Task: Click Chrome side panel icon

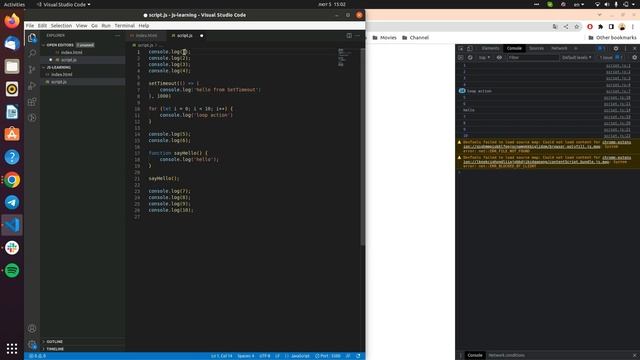Action: click(x=611, y=27)
